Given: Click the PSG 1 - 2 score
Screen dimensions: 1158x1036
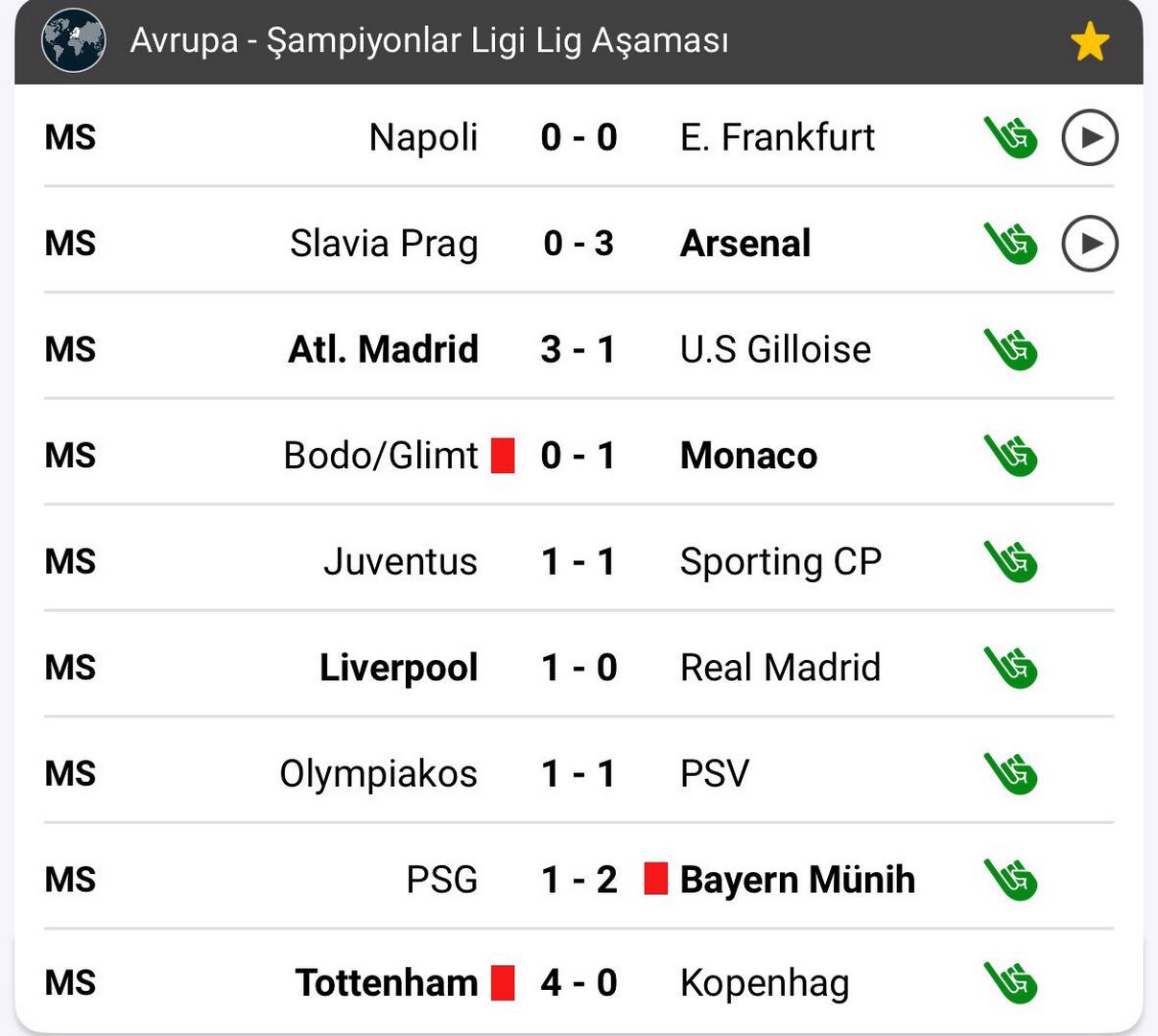Looking at the screenshot, I should [x=579, y=880].
